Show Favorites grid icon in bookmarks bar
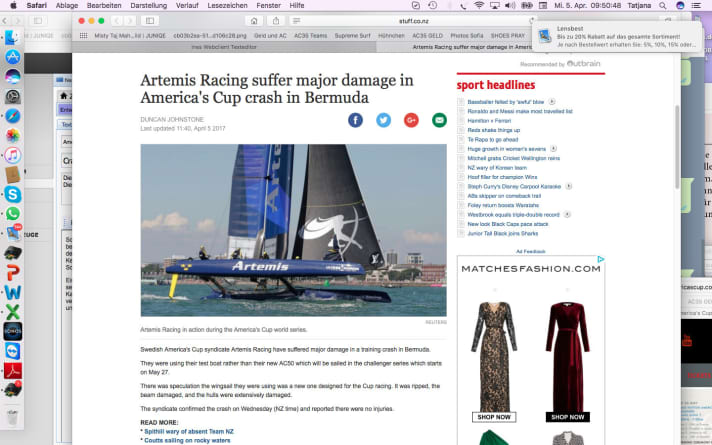Viewport: 712px width, 445px height. point(83,35)
